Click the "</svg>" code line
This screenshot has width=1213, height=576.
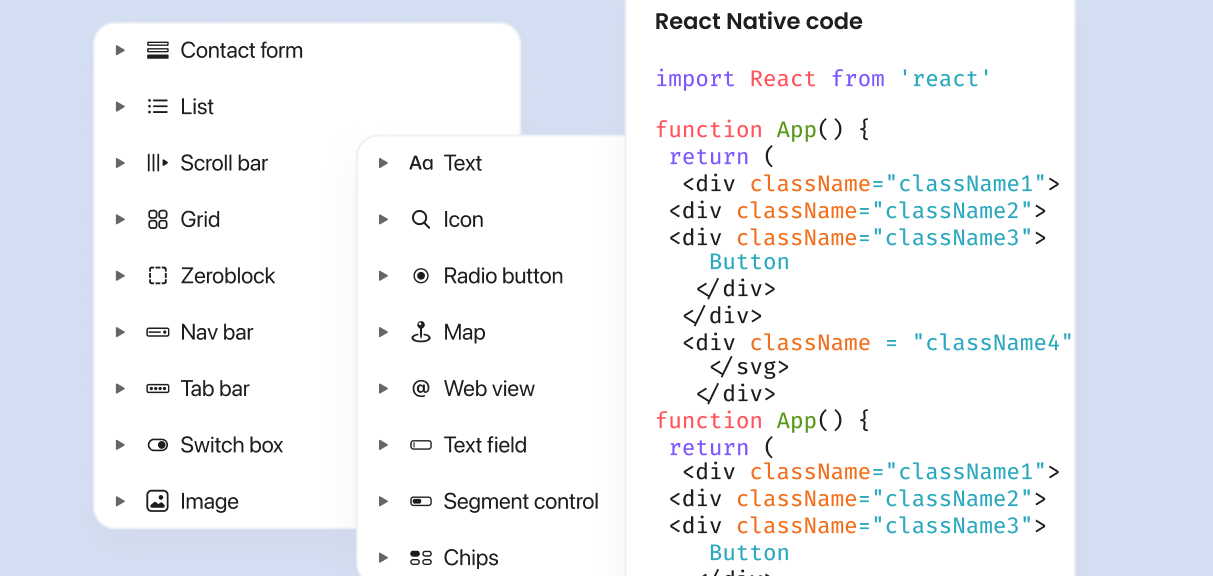[x=749, y=367]
